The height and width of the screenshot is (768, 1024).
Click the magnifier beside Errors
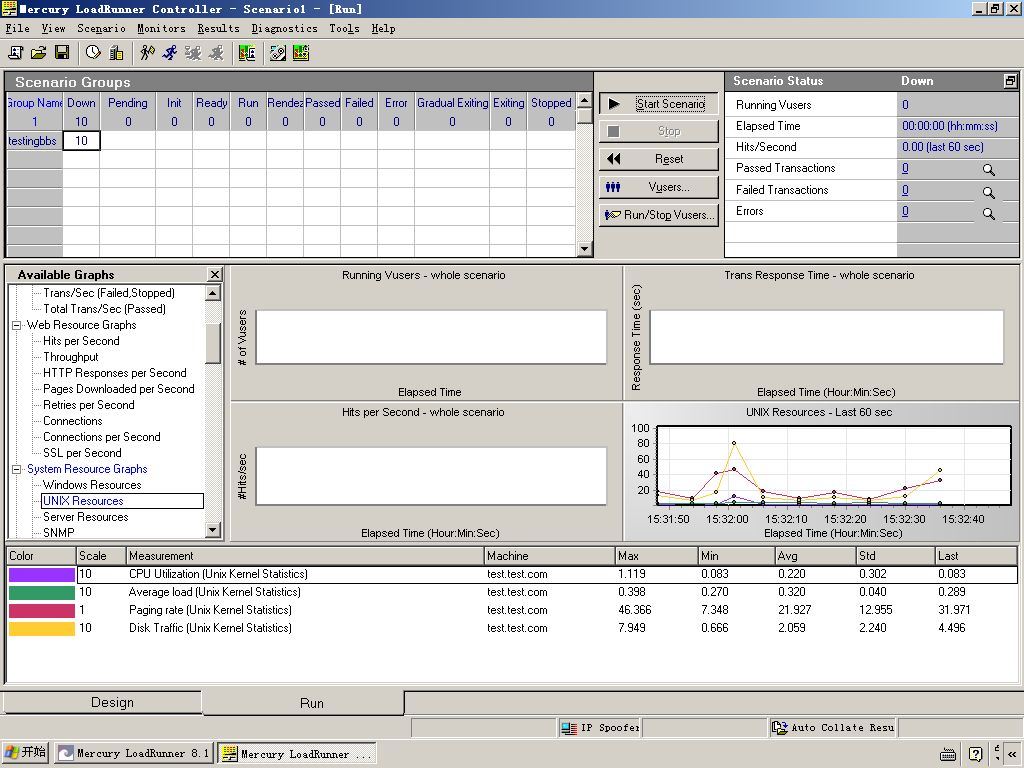tap(989, 214)
